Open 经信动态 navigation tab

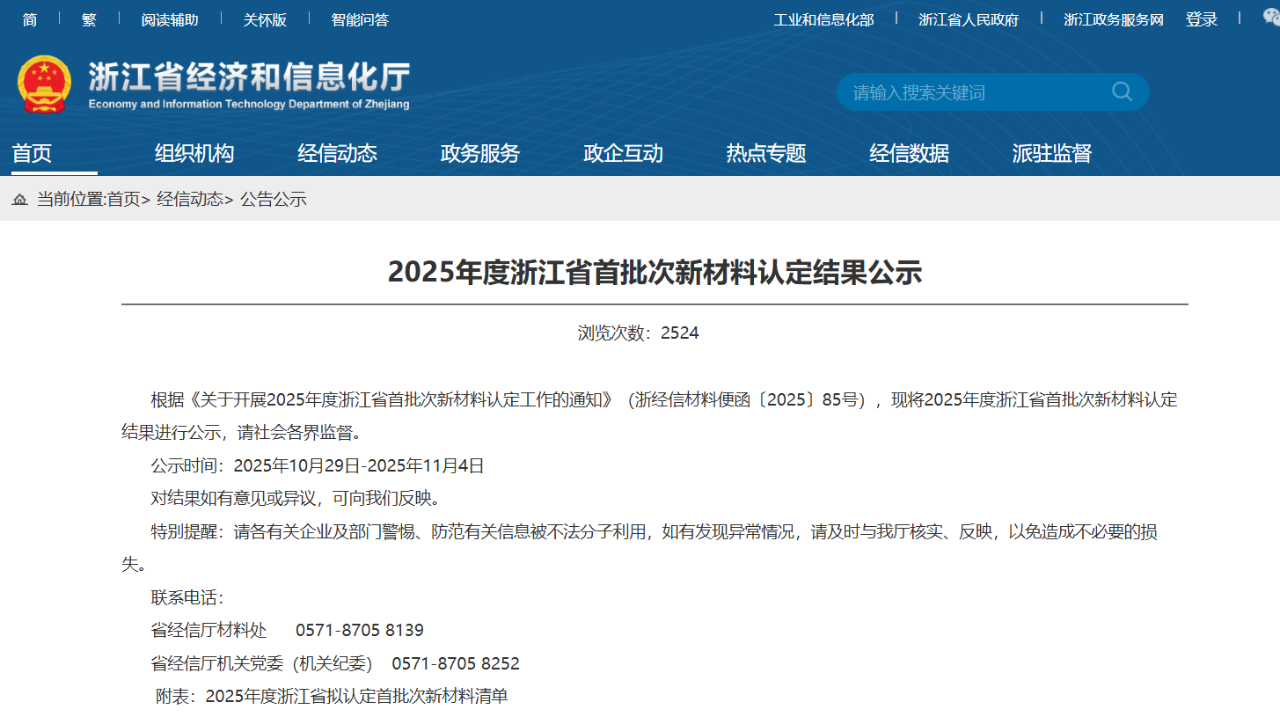pos(337,154)
